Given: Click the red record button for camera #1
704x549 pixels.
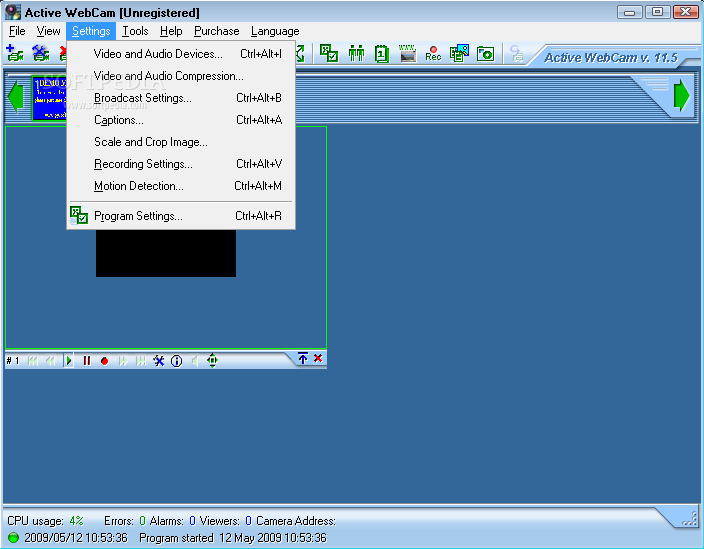Looking at the screenshot, I should coord(105,361).
